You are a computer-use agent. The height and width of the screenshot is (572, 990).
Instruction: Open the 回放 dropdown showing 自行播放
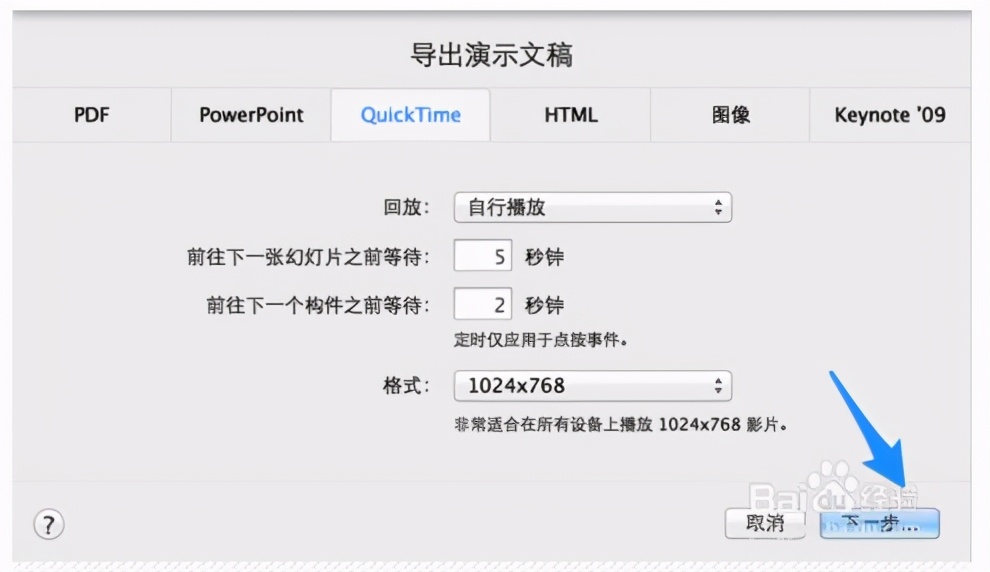pos(593,207)
